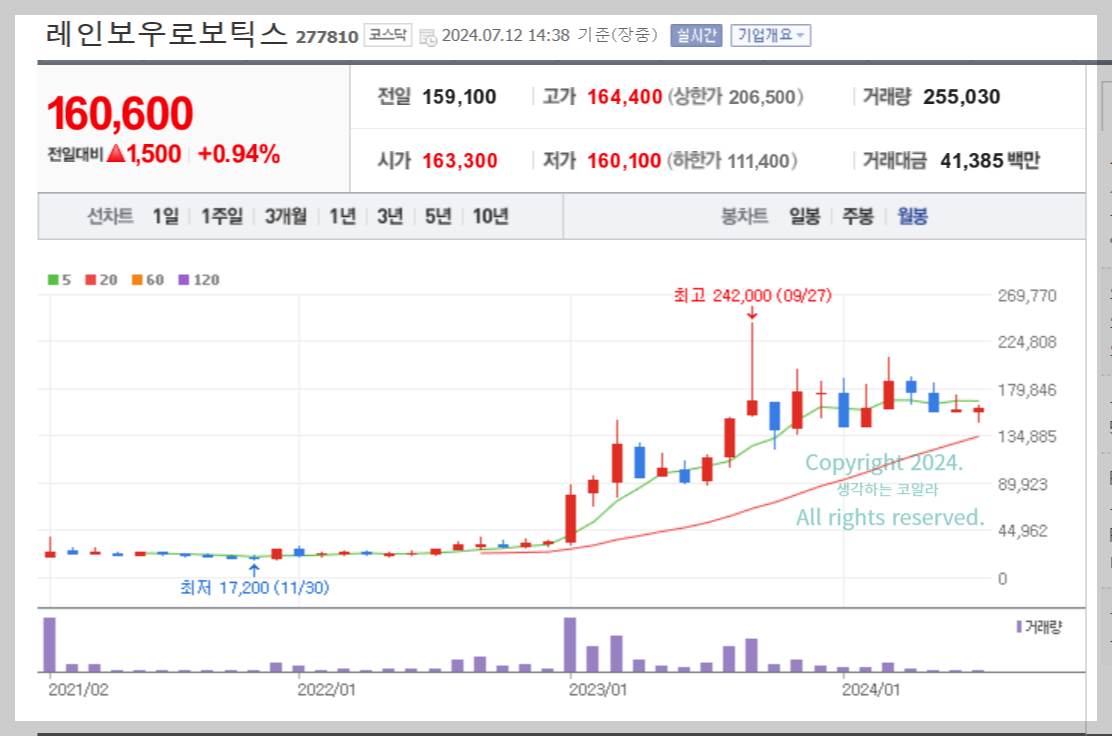The width and height of the screenshot is (1112, 736).
Task: Select the 1일 line chart tab
Action: [165, 216]
